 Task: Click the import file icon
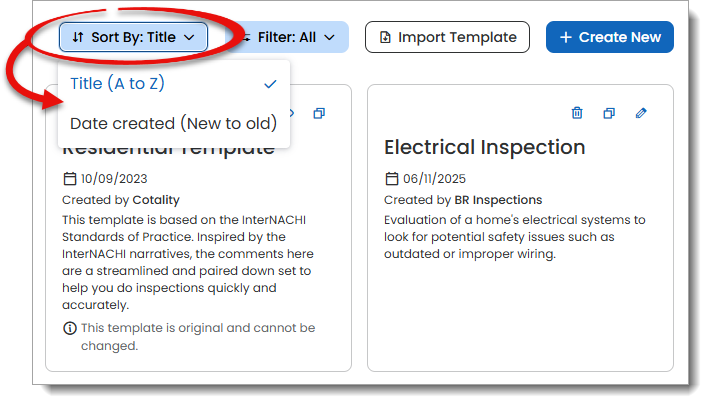[385, 37]
